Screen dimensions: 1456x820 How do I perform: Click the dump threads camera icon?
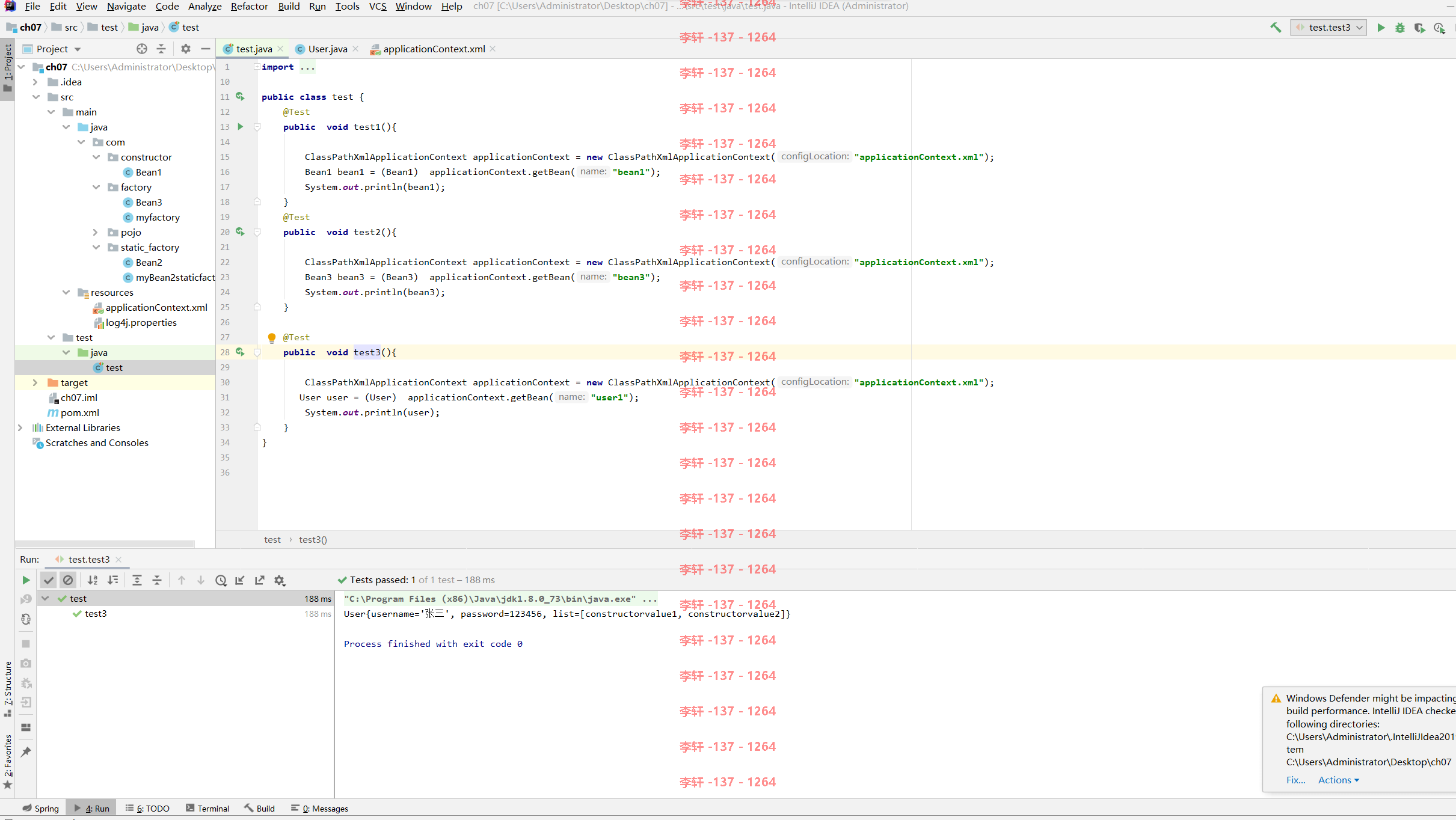coord(26,663)
